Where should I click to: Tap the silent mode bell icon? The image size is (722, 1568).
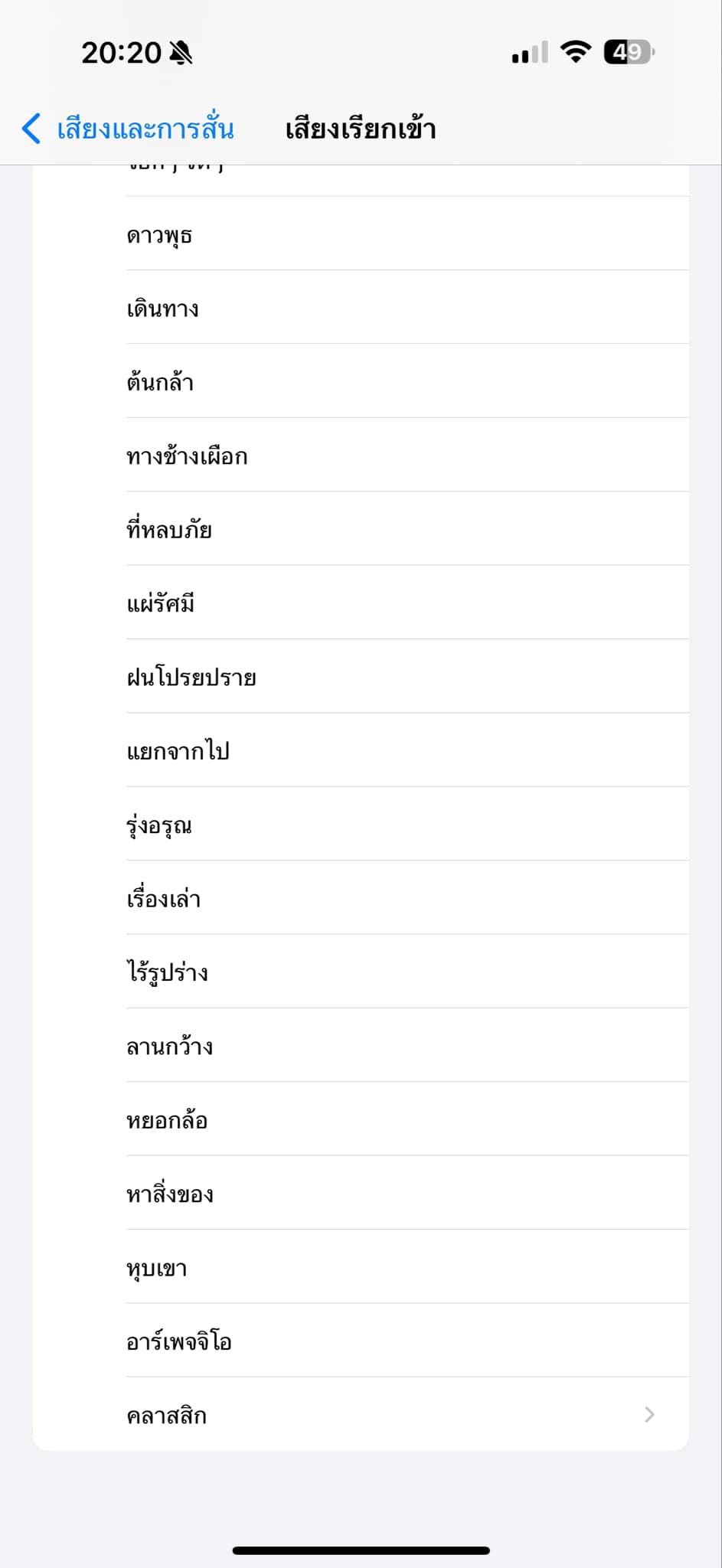coord(181,53)
